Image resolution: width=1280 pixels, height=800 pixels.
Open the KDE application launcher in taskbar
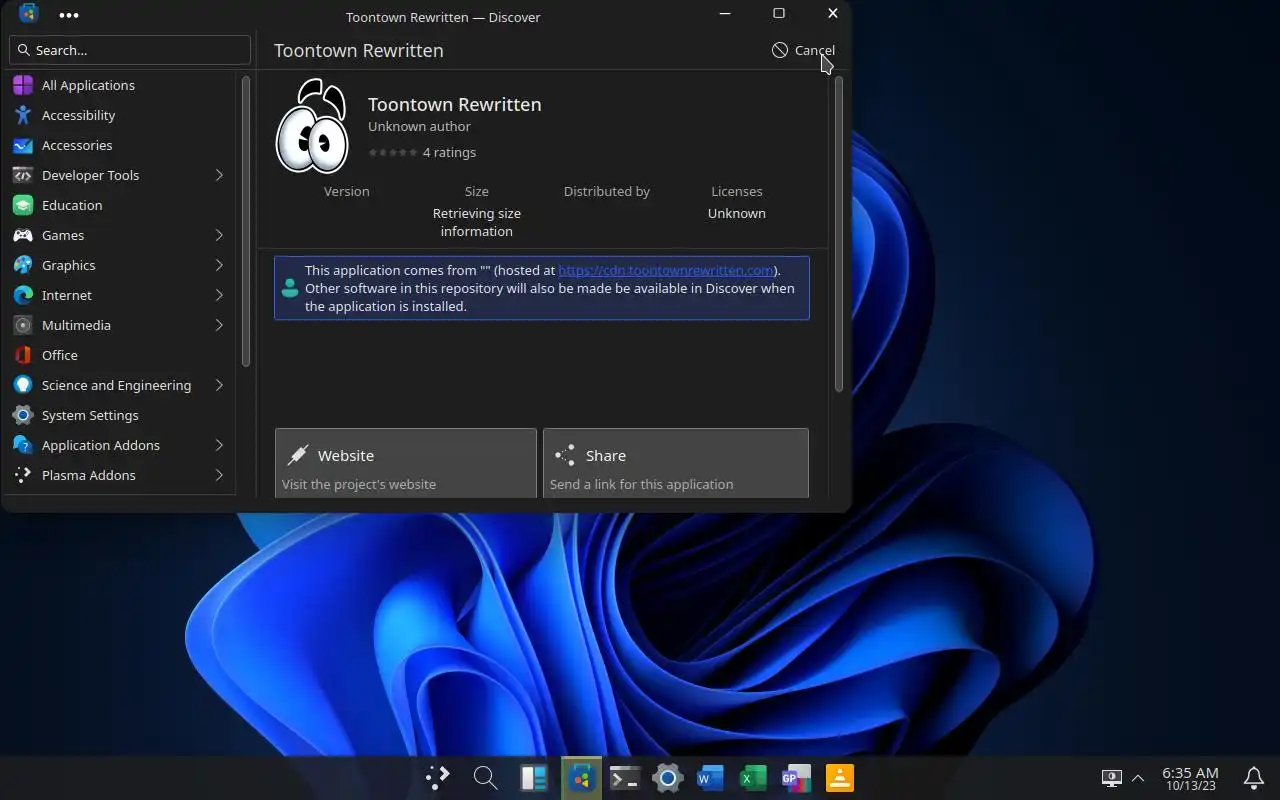tap(437, 778)
